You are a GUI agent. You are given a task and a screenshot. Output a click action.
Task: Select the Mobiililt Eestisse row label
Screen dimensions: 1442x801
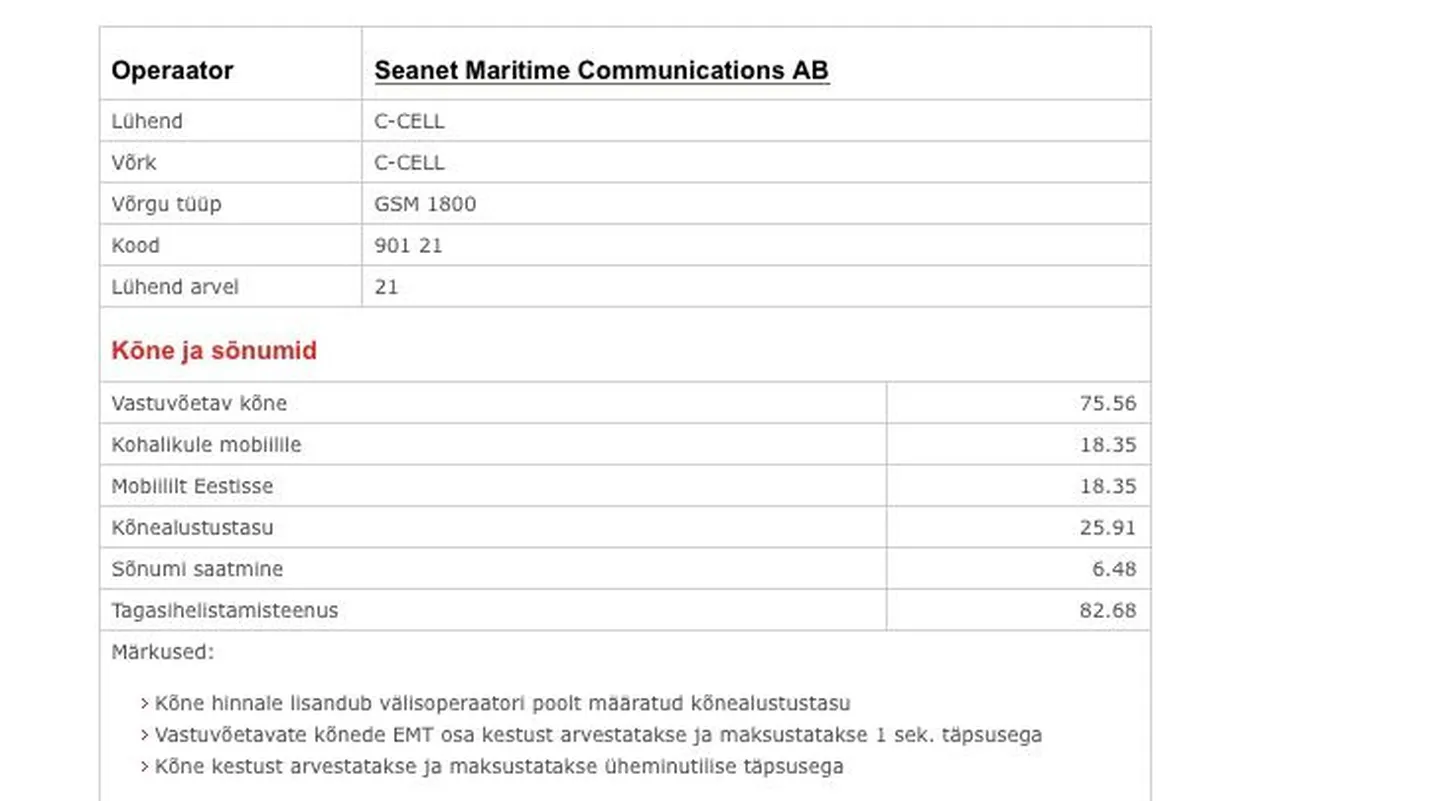pos(192,486)
